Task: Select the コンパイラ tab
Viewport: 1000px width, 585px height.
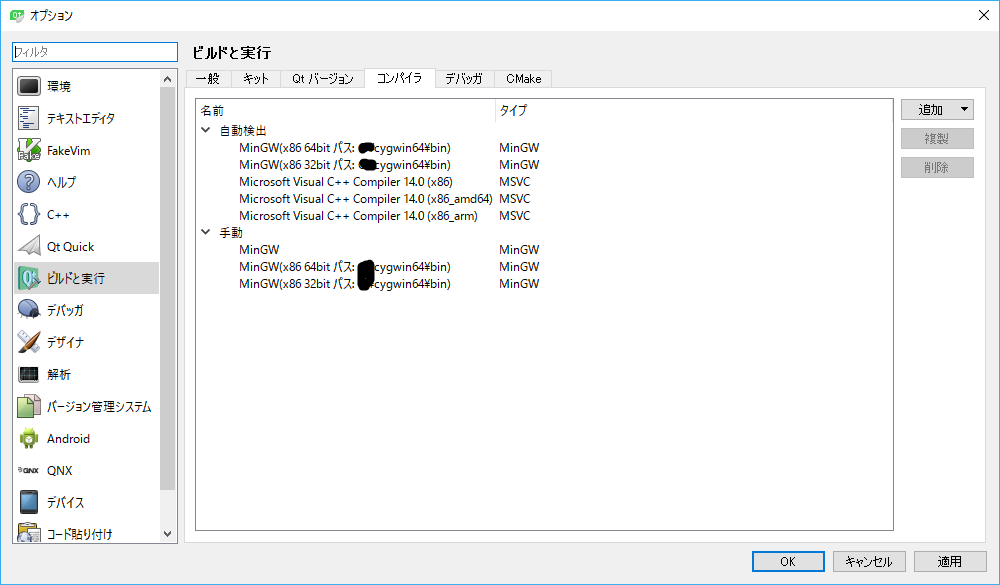Action: [400, 78]
